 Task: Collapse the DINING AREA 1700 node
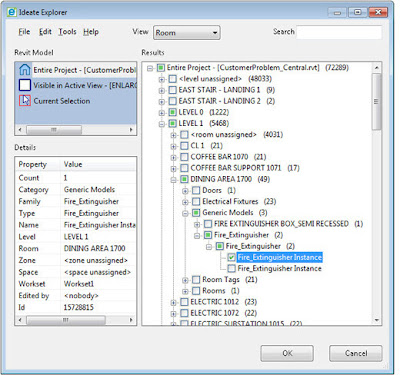[x=173, y=180]
